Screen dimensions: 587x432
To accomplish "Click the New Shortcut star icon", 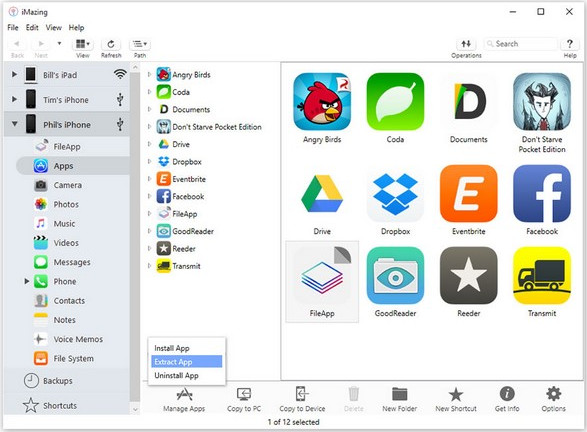I will click(x=456, y=394).
